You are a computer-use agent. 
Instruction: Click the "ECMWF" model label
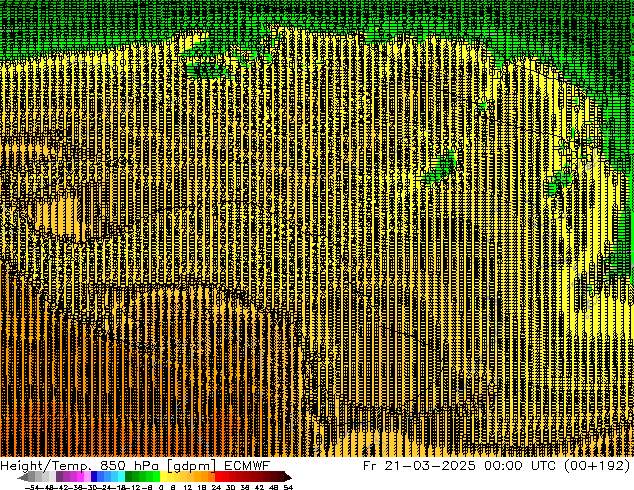[247, 466]
